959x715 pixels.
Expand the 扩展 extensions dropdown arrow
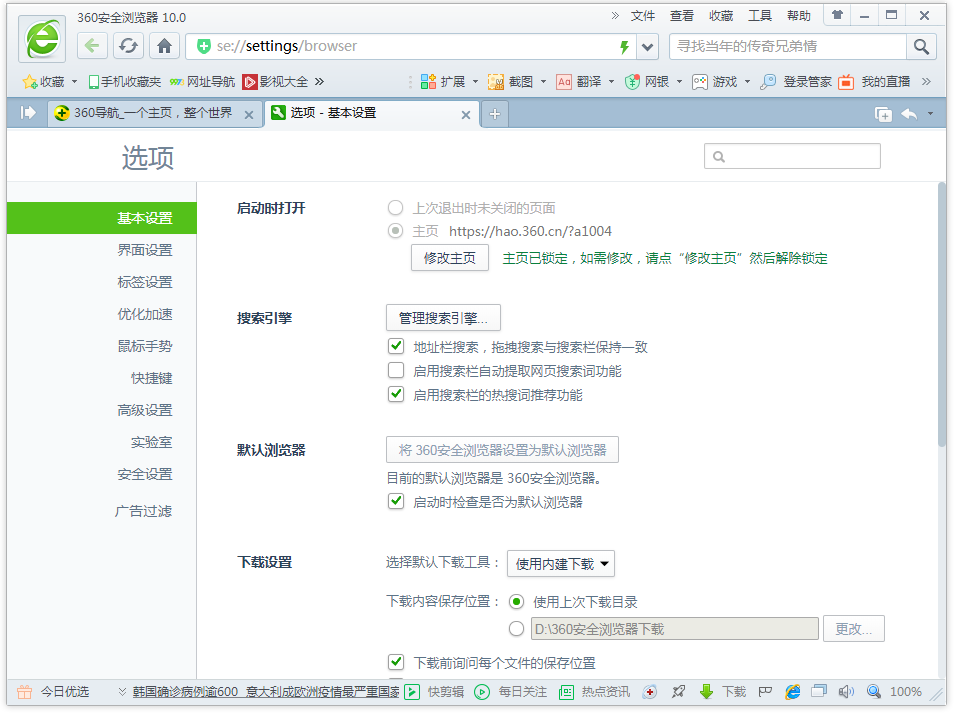coord(475,82)
